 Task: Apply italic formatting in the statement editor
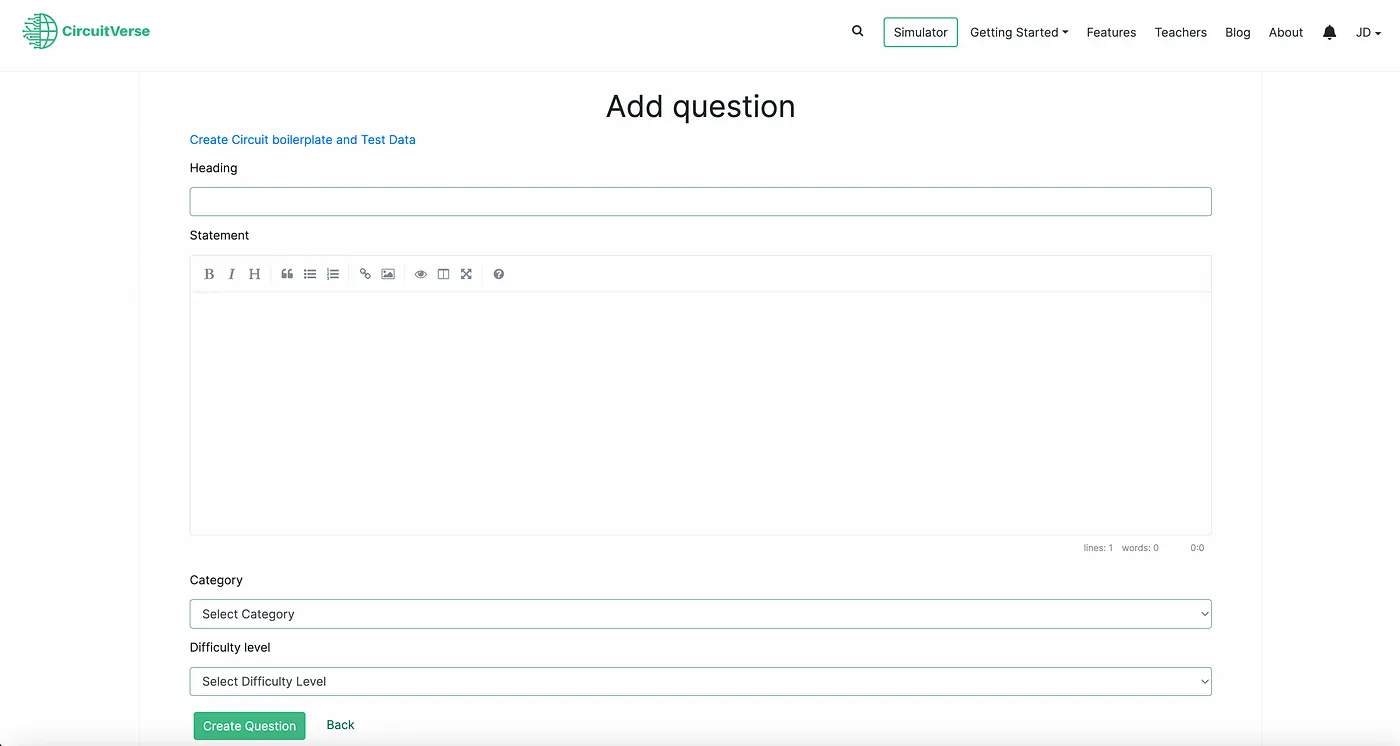tap(231, 273)
